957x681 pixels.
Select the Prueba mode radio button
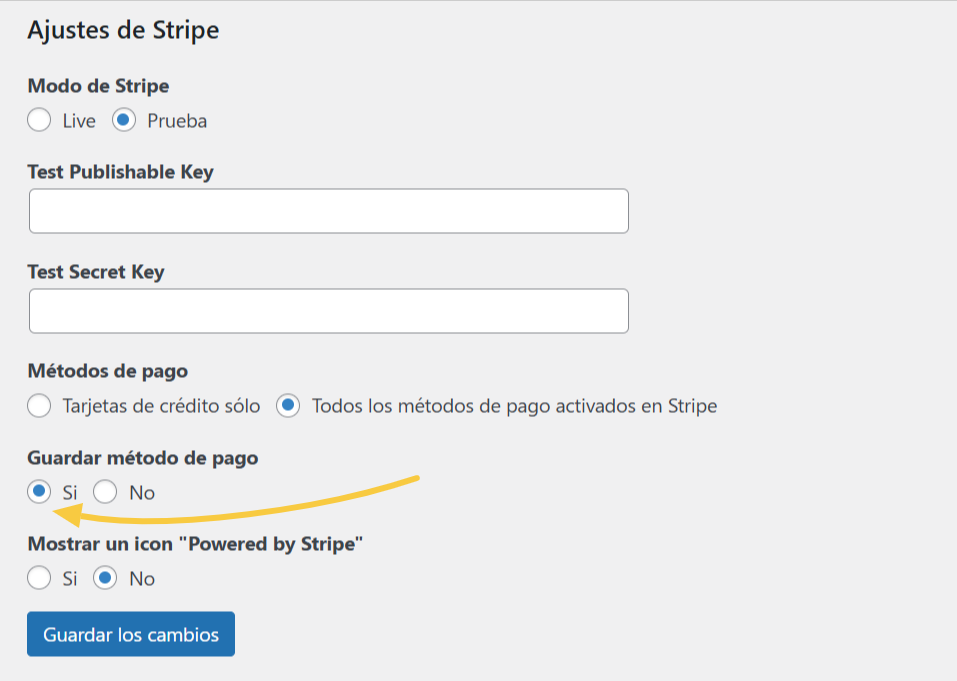[x=124, y=120]
